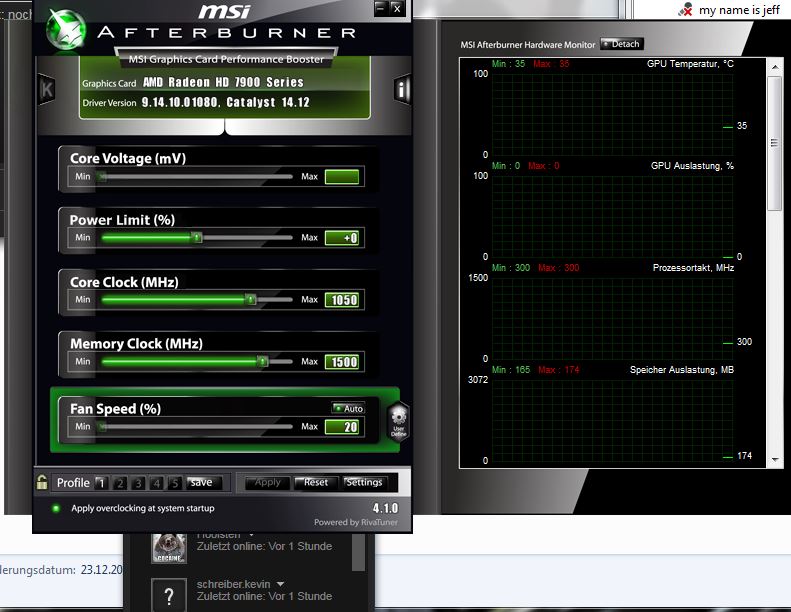Viewport: 791px width, 612px height.
Task: Click the Memory Clock 1500 value field
Action: pos(342,361)
